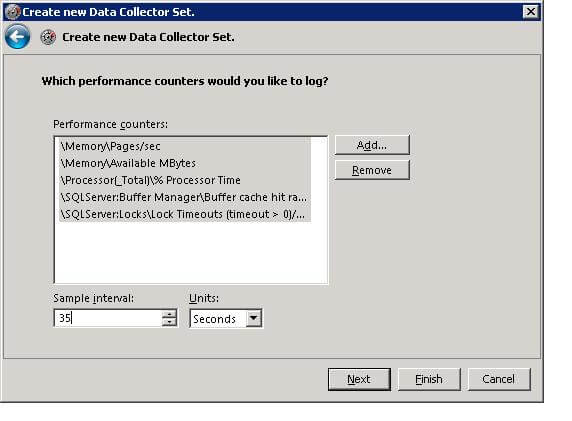572x421 pixels.
Task: Click the Data Collector Set wizard icon beside heading
Action: click(x=48, y=37)
